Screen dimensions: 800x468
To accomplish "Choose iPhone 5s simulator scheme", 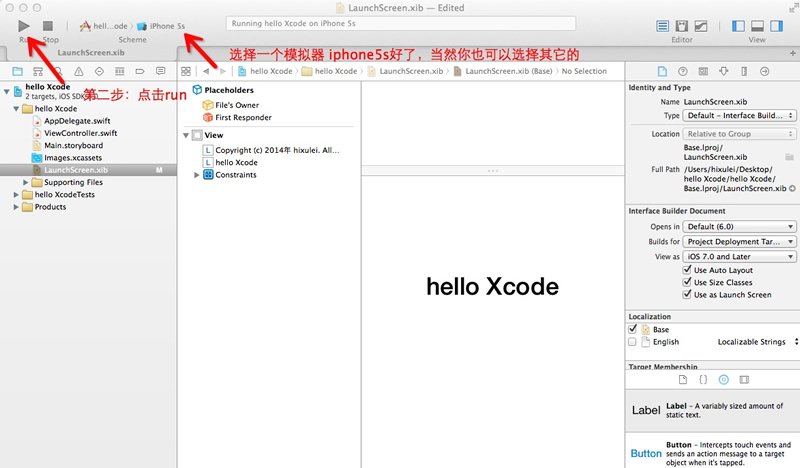I will 161,26.
